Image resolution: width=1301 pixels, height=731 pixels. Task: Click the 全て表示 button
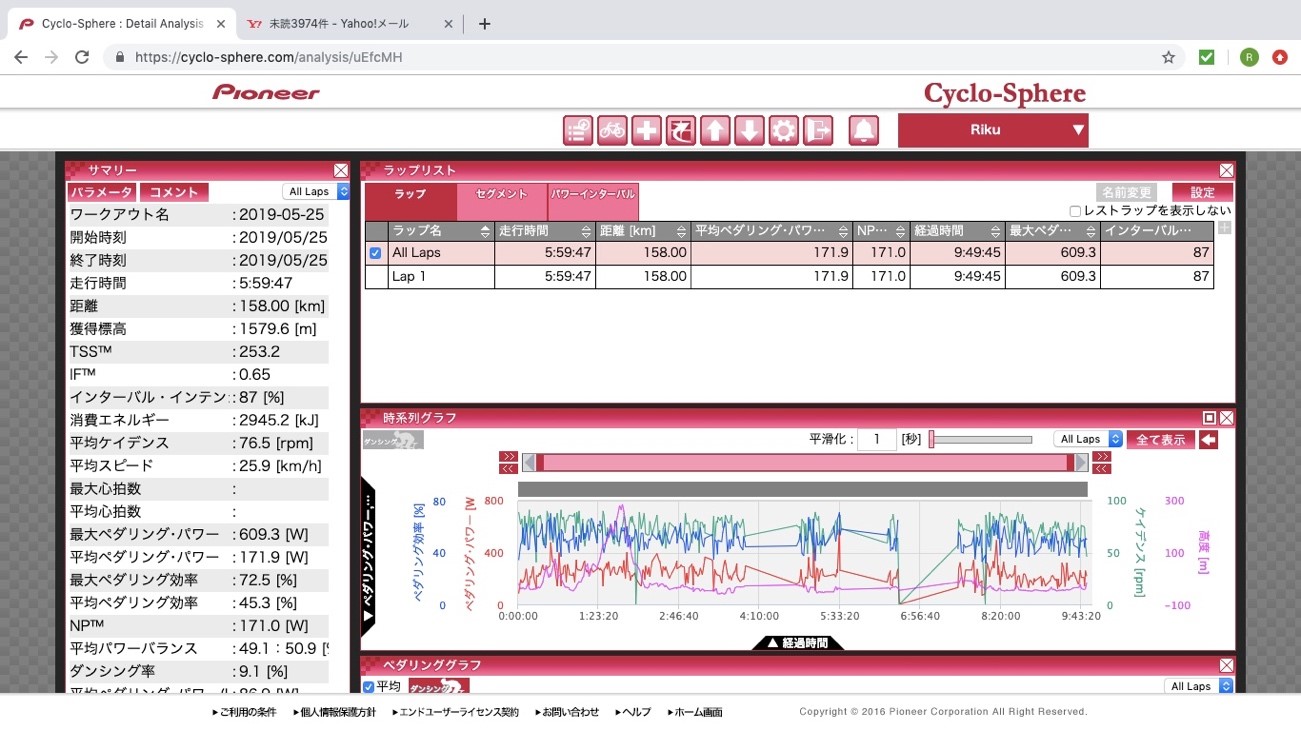coord(1160,439)
